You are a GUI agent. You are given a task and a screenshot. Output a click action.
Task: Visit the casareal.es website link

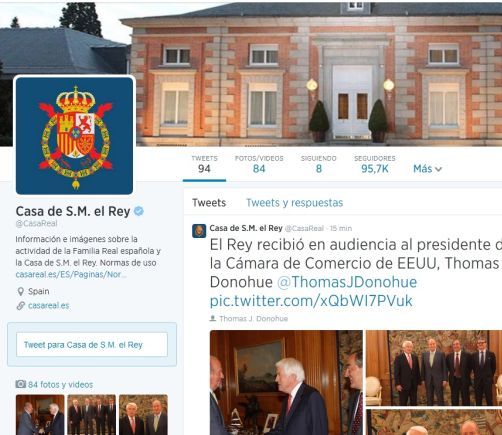coord(49,306)
